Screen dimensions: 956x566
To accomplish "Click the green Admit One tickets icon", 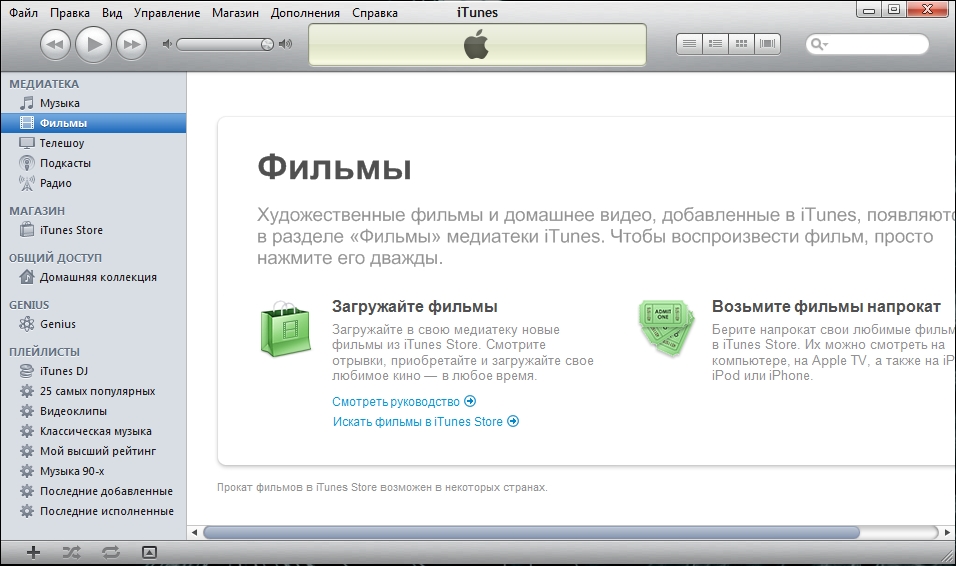I will pyautogui.click(x=666, y=329).
